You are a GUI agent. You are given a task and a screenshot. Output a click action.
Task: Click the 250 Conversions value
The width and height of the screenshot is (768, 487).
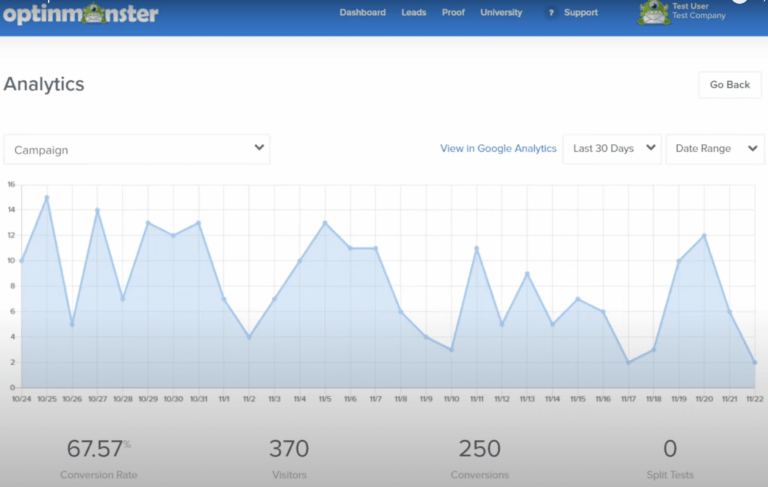point(480,449)
